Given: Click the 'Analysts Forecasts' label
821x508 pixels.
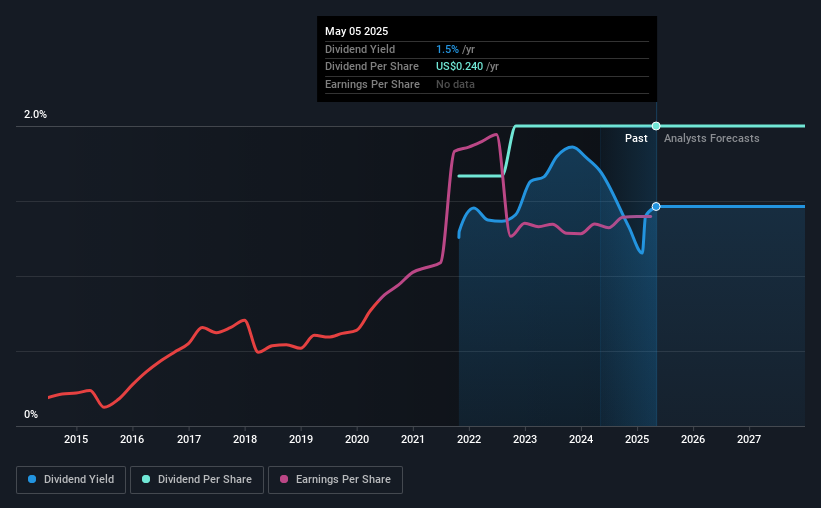Looking at the screenshot, I should tap(712, 138).
